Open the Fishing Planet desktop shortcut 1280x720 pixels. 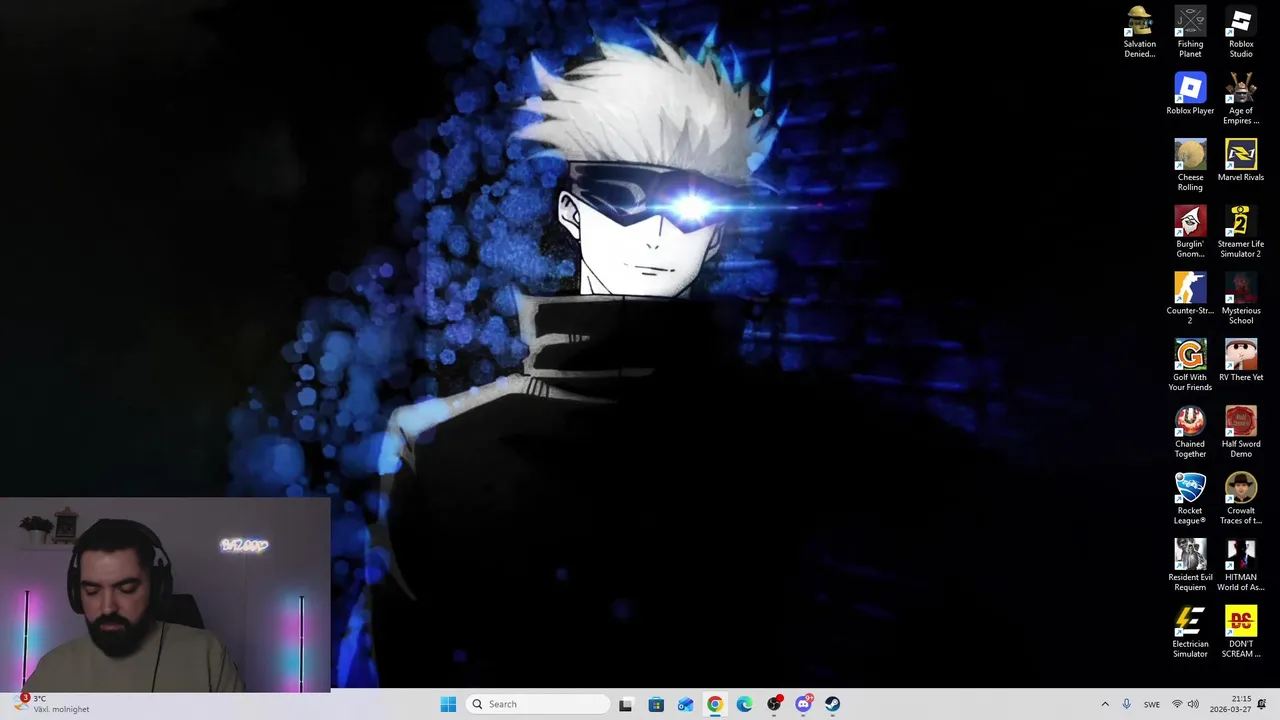point(1190,33)
